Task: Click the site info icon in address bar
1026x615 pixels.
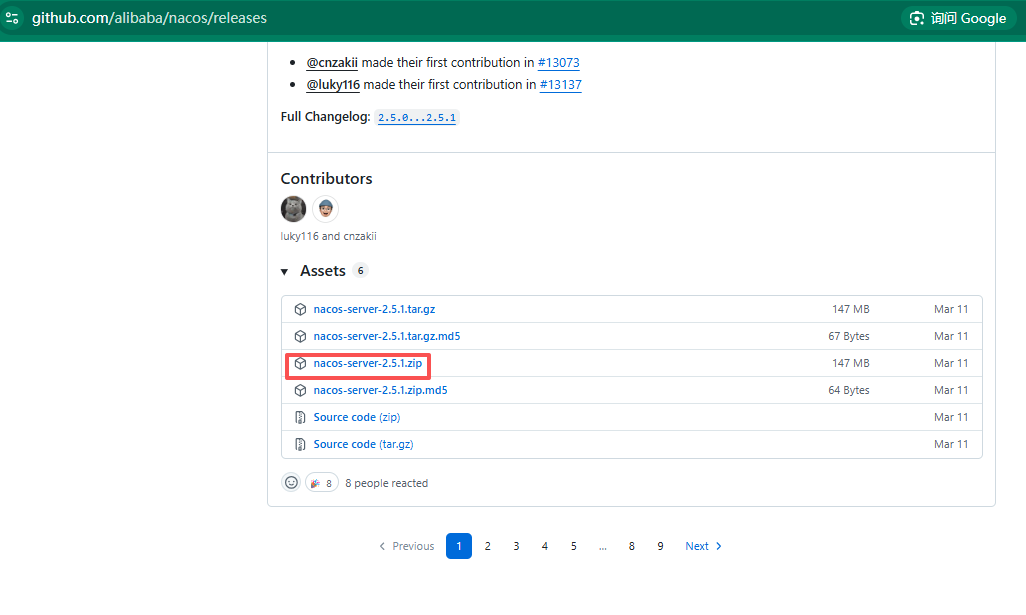Action: click(x=12, y=18)
